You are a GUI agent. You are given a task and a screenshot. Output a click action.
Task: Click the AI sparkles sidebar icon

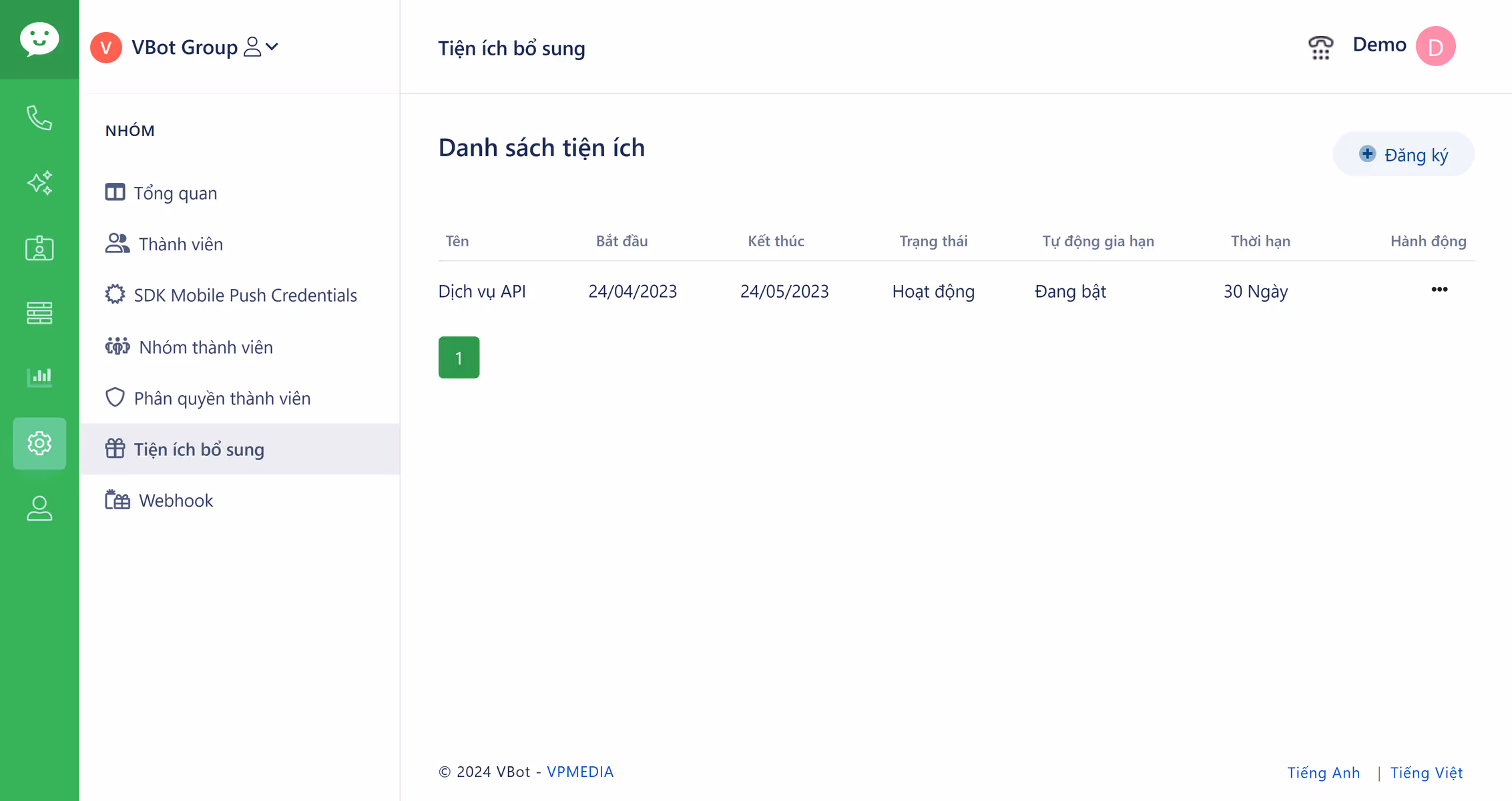tap(39, 183)
